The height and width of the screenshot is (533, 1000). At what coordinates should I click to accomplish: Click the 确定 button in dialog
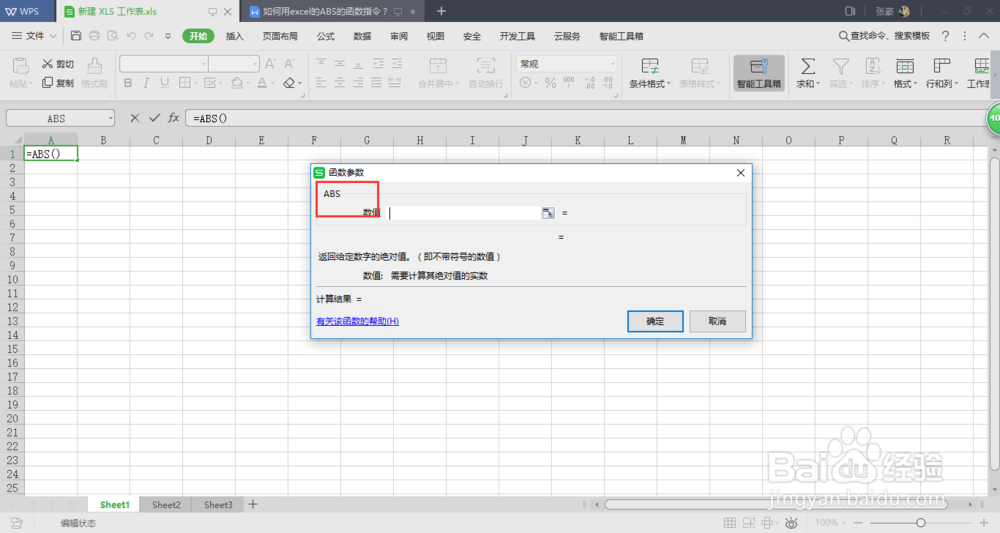[x=655, y=321]
